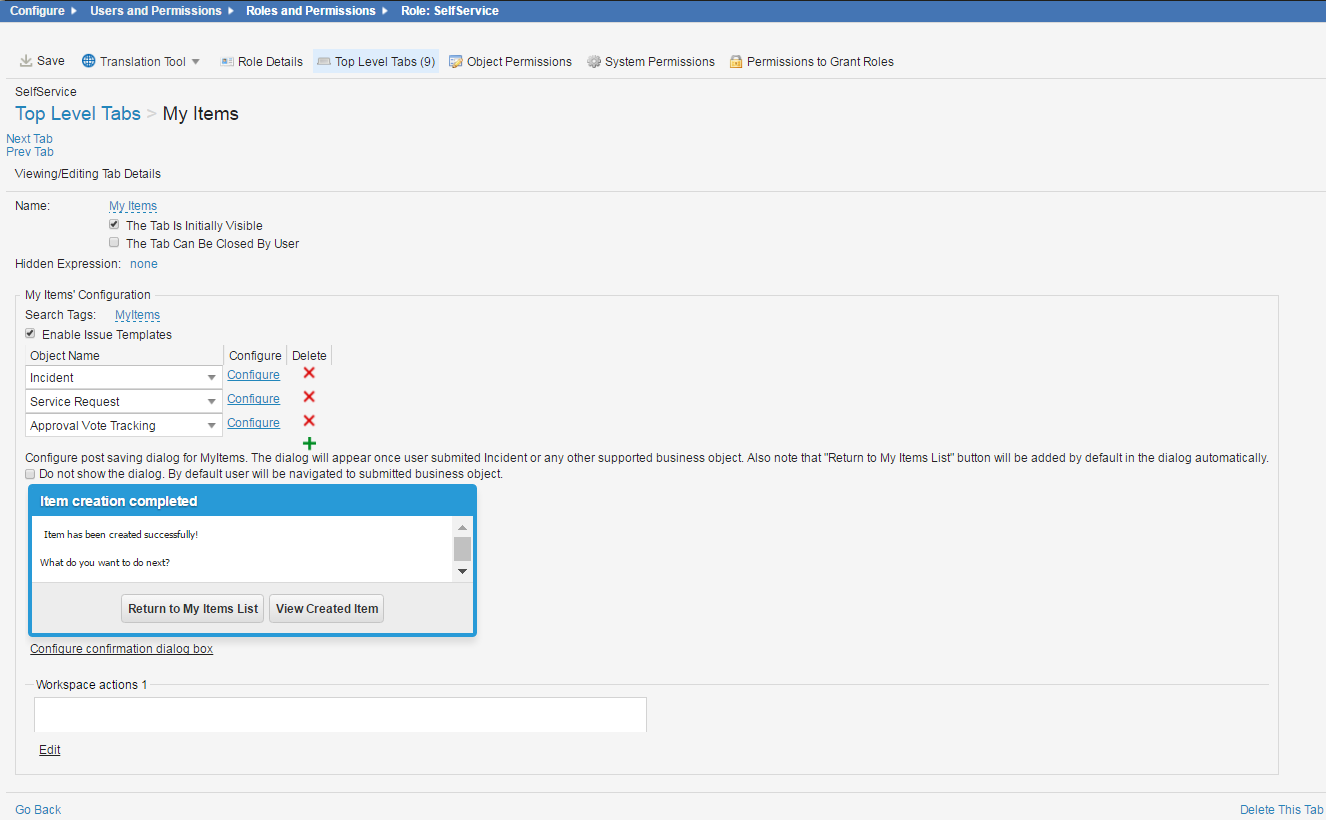Delete the Approval Vote Tracking row
Viewport: 1326px width, 820px height.
click(309, 421)
